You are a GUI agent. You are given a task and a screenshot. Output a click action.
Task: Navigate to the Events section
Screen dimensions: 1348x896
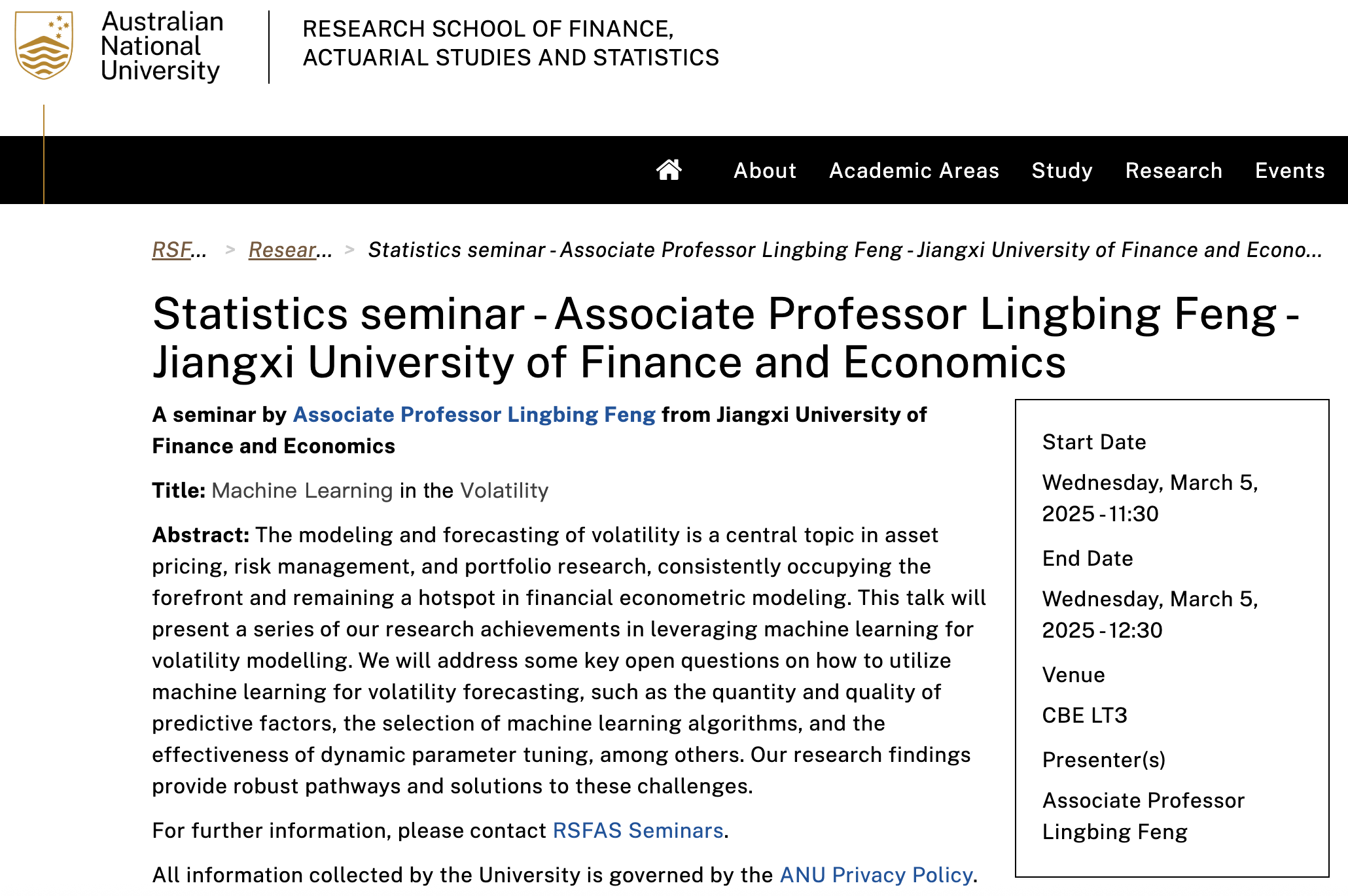tap(1289, 171)
